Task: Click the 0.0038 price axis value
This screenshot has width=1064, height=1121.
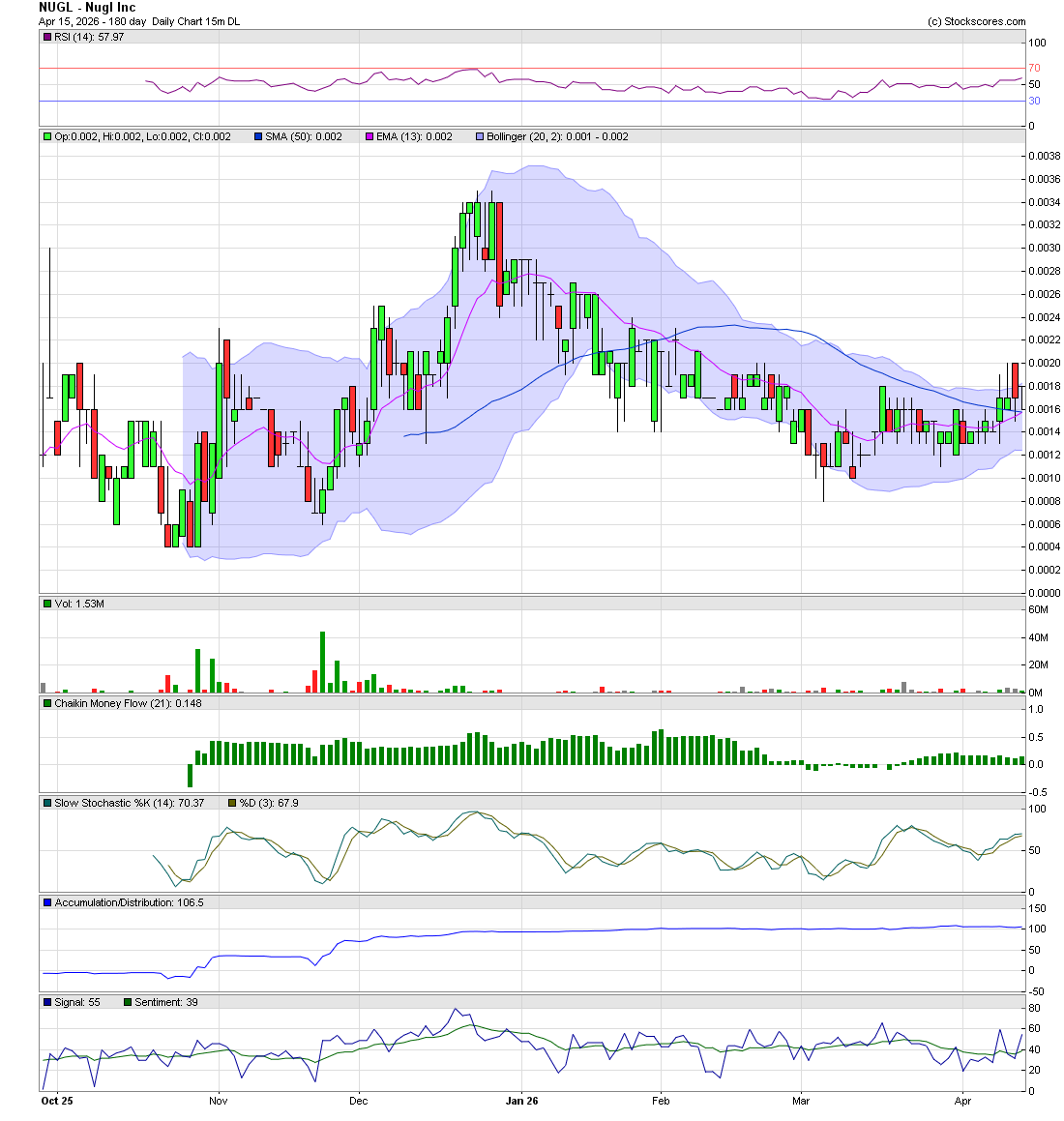Action: point(1046,155)
